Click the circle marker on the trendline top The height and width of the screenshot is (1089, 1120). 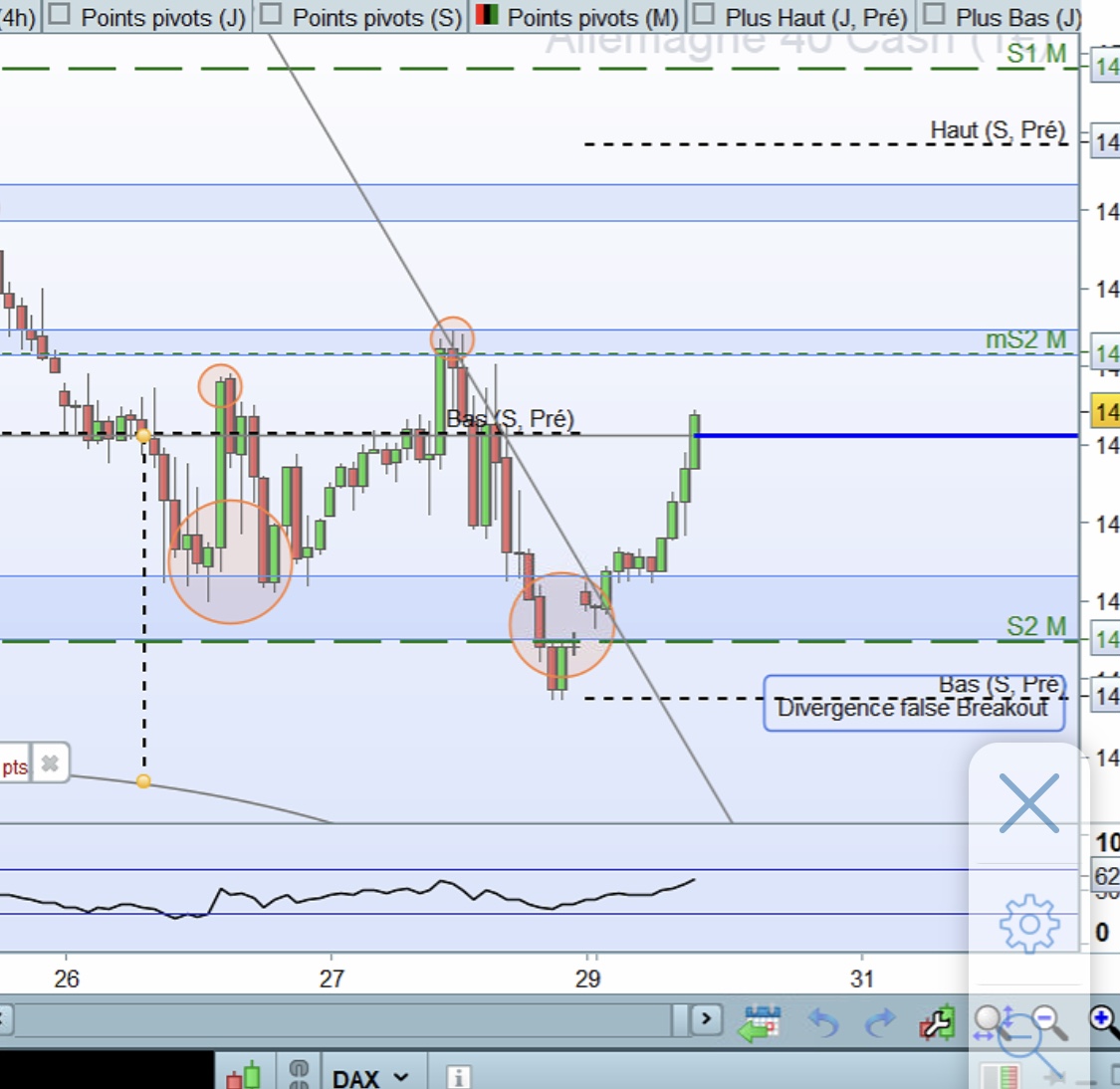pos(452,338)
